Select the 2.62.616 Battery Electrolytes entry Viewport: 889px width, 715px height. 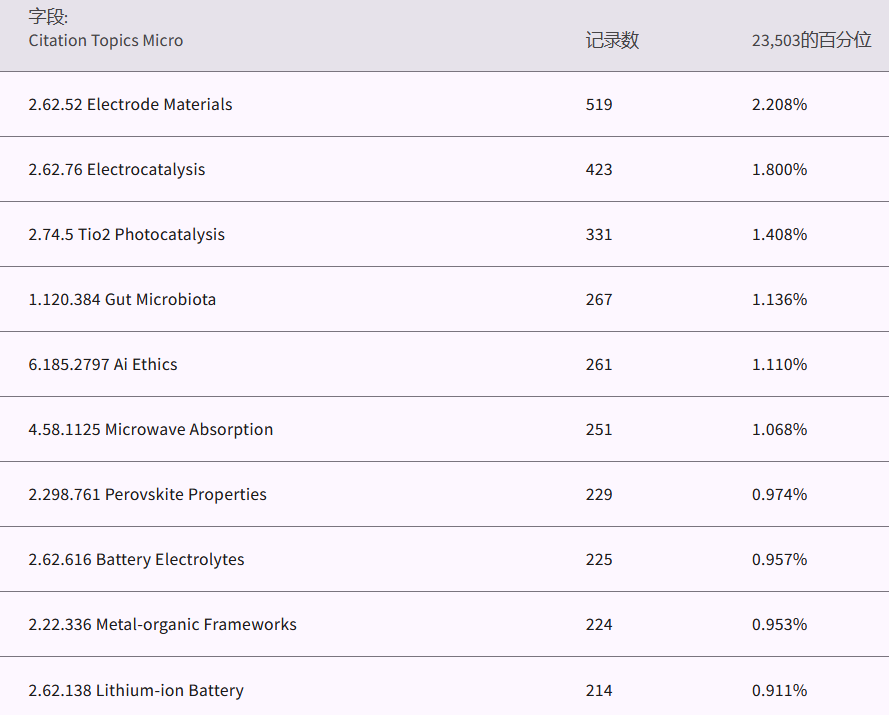(x=136, y=560)
